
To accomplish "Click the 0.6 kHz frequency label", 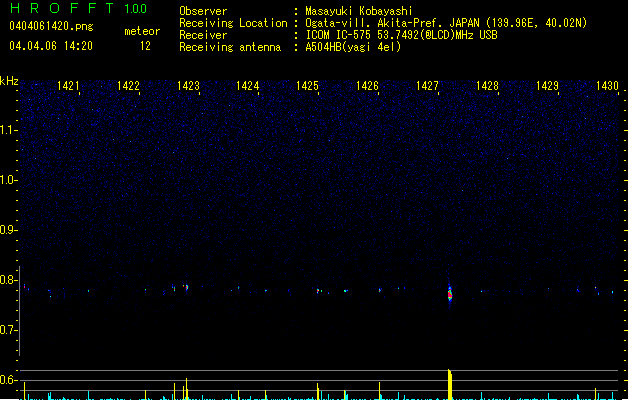I will tap(9, 380).
